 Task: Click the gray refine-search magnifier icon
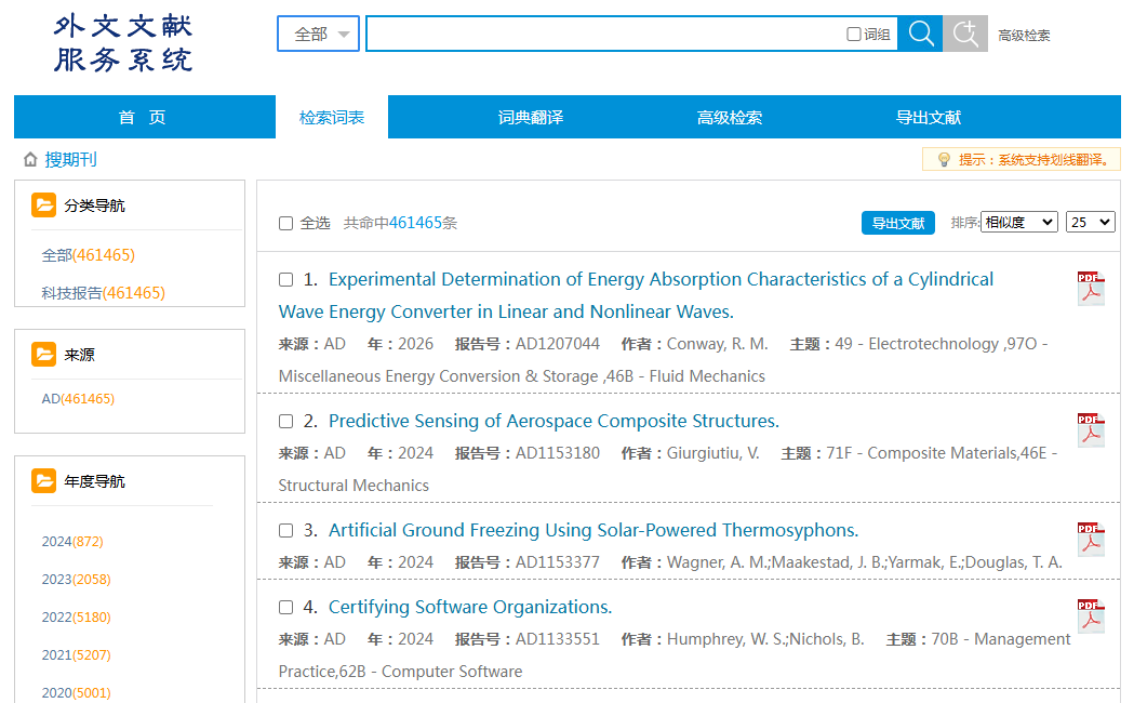(965, 33)
